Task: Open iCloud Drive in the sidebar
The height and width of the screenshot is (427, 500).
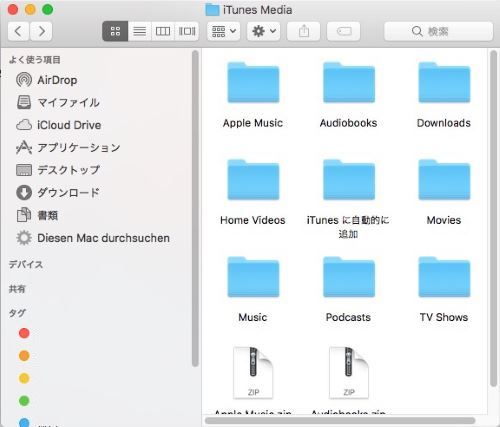Action: pos(59,125)
